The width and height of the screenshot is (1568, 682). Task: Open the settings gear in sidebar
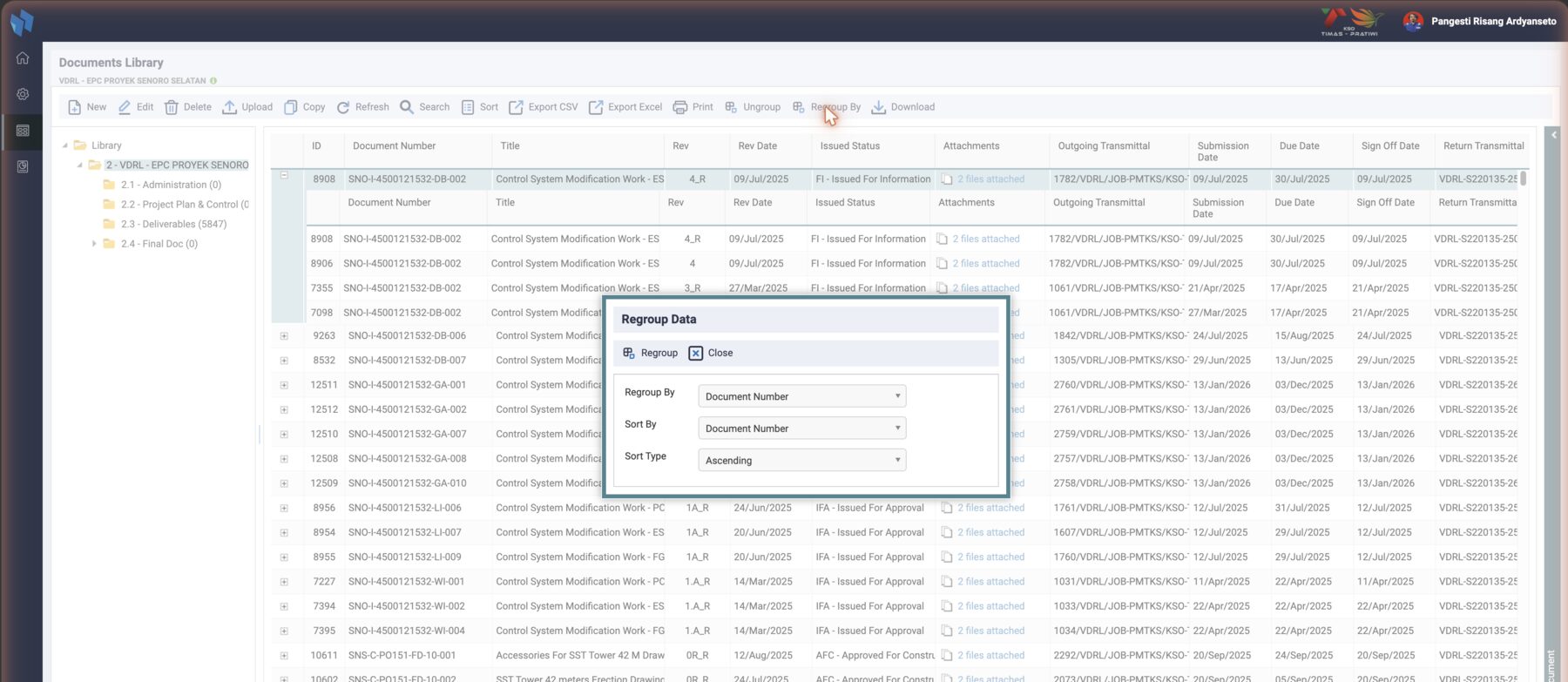tap(23, 94)
